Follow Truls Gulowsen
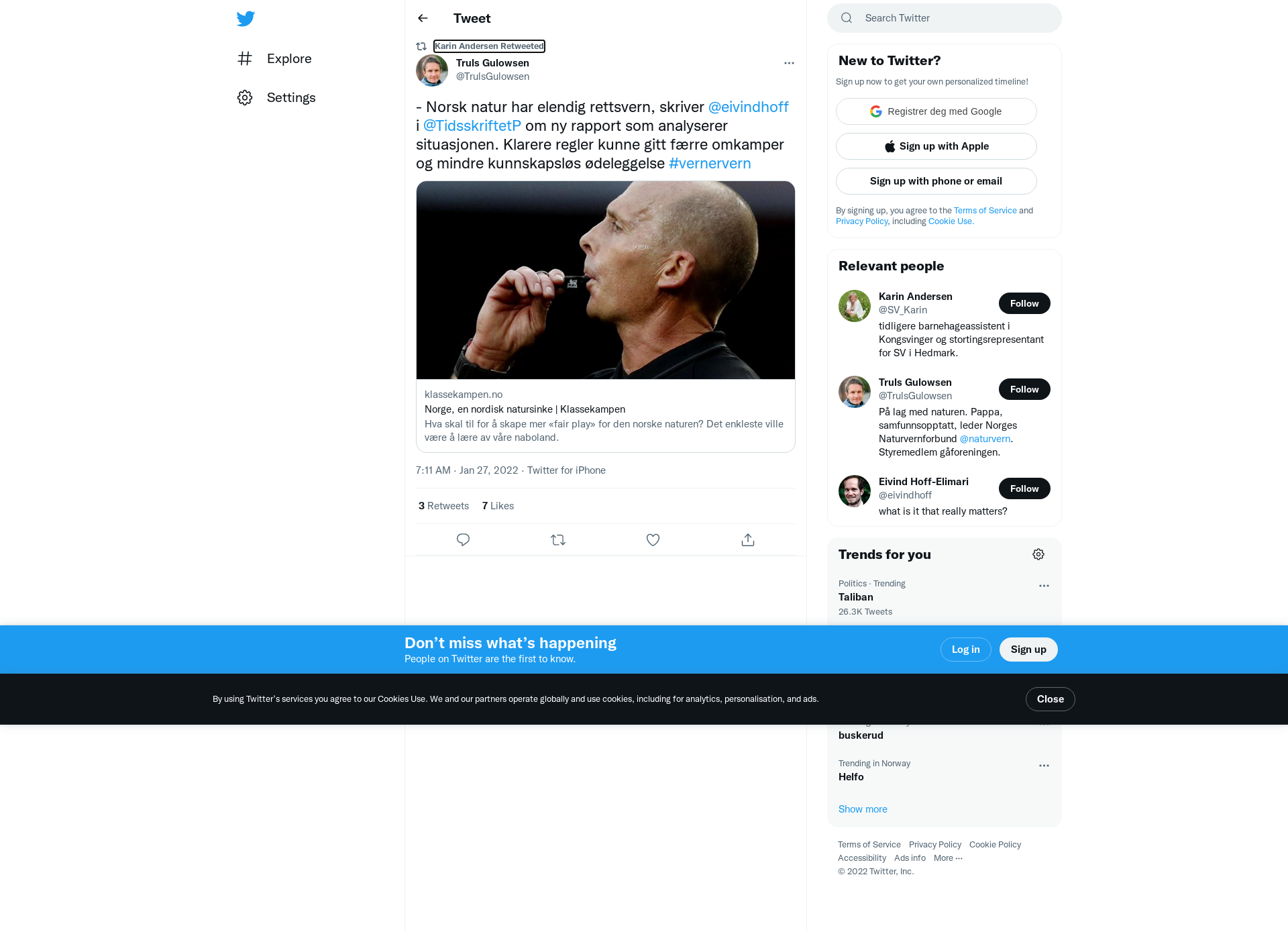 click(x=1024, y=389)
